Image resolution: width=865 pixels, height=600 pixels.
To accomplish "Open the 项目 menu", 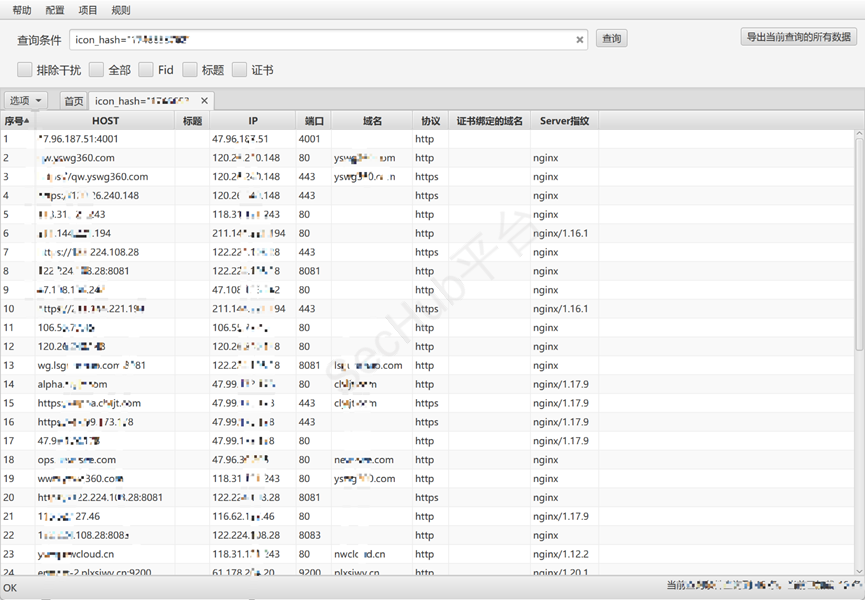I will tap(88, 10).
